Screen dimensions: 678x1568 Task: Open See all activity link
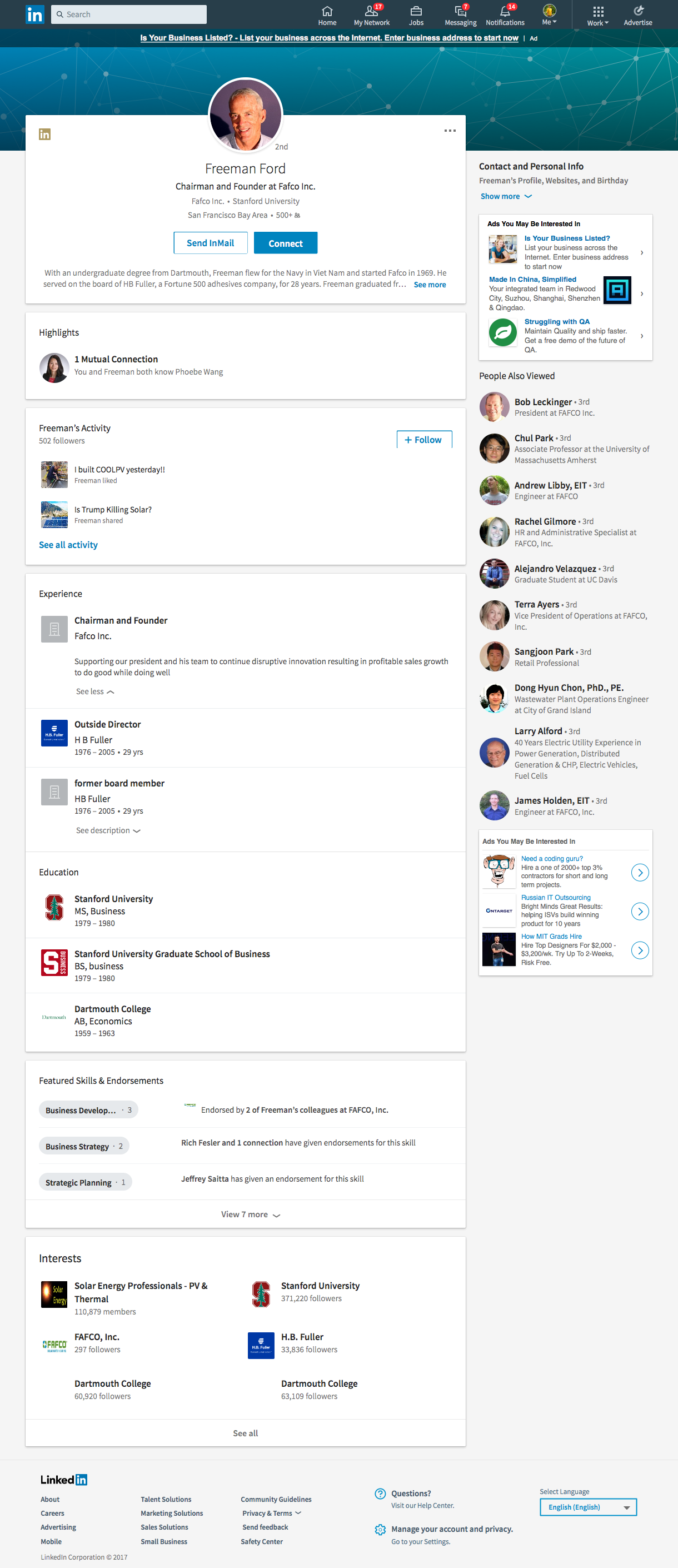68,545
